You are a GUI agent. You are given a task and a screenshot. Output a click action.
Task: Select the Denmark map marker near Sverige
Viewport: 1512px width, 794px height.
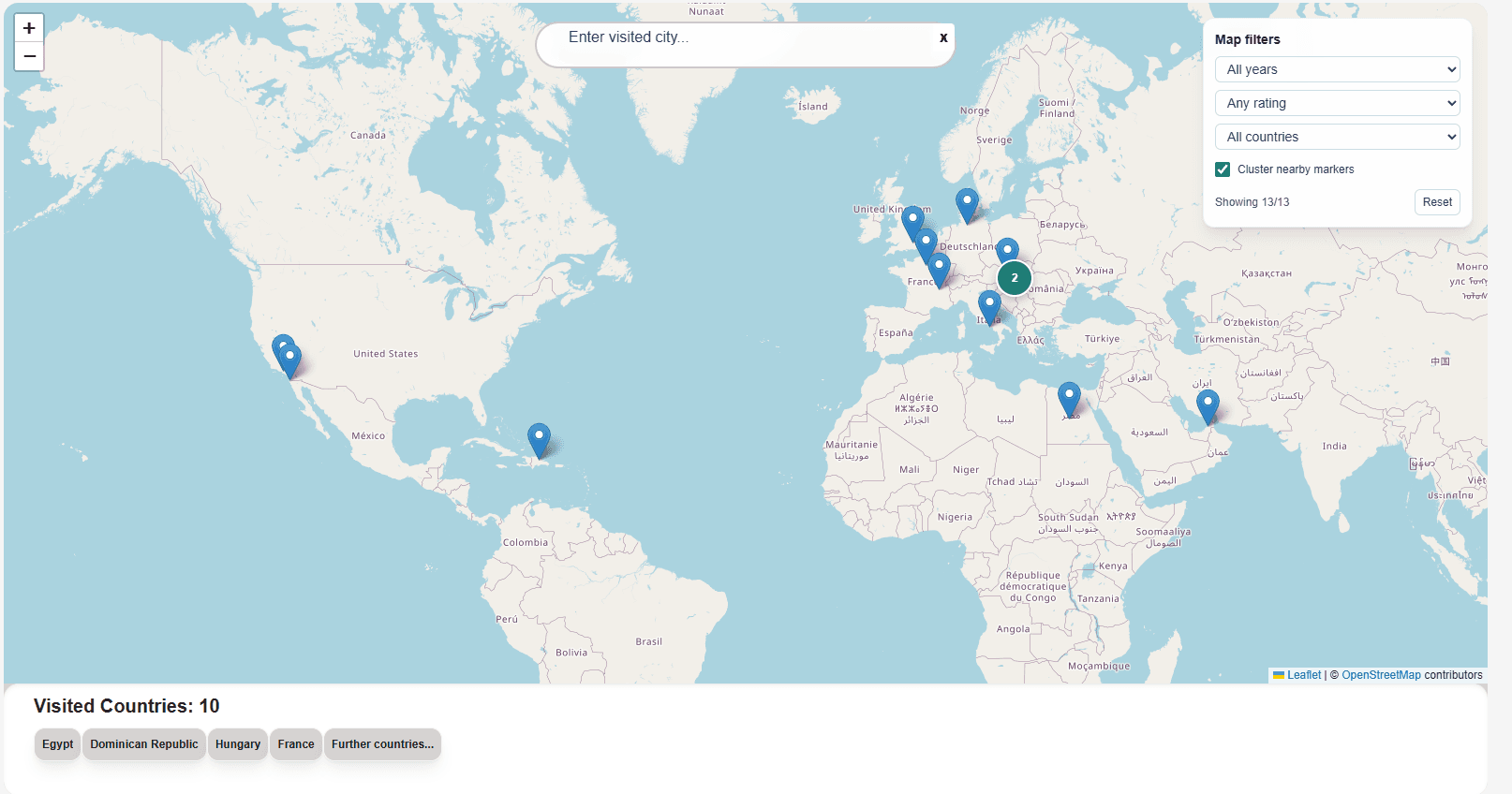967,206
